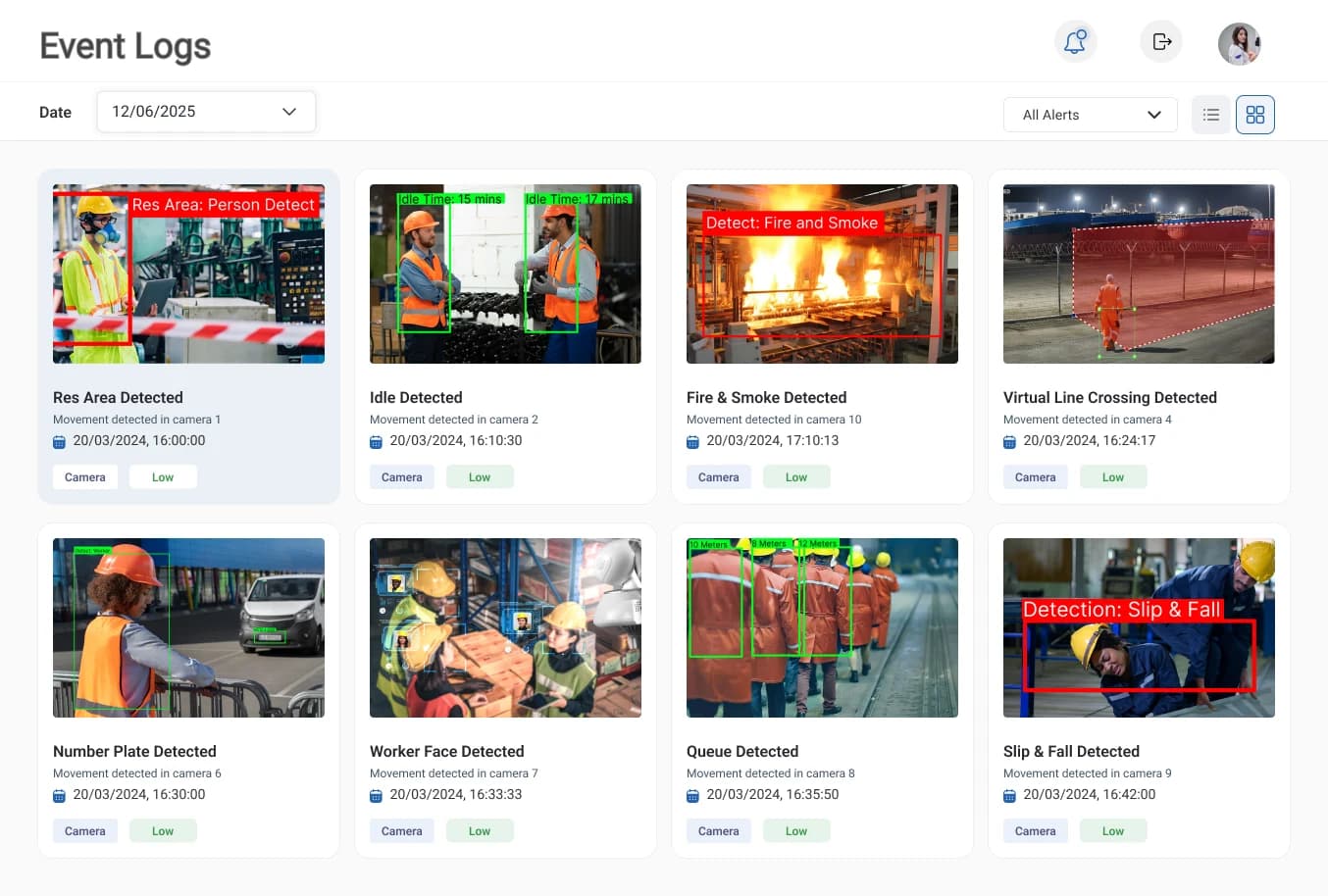Open the date picker dropdown

[x=205, y=111]
